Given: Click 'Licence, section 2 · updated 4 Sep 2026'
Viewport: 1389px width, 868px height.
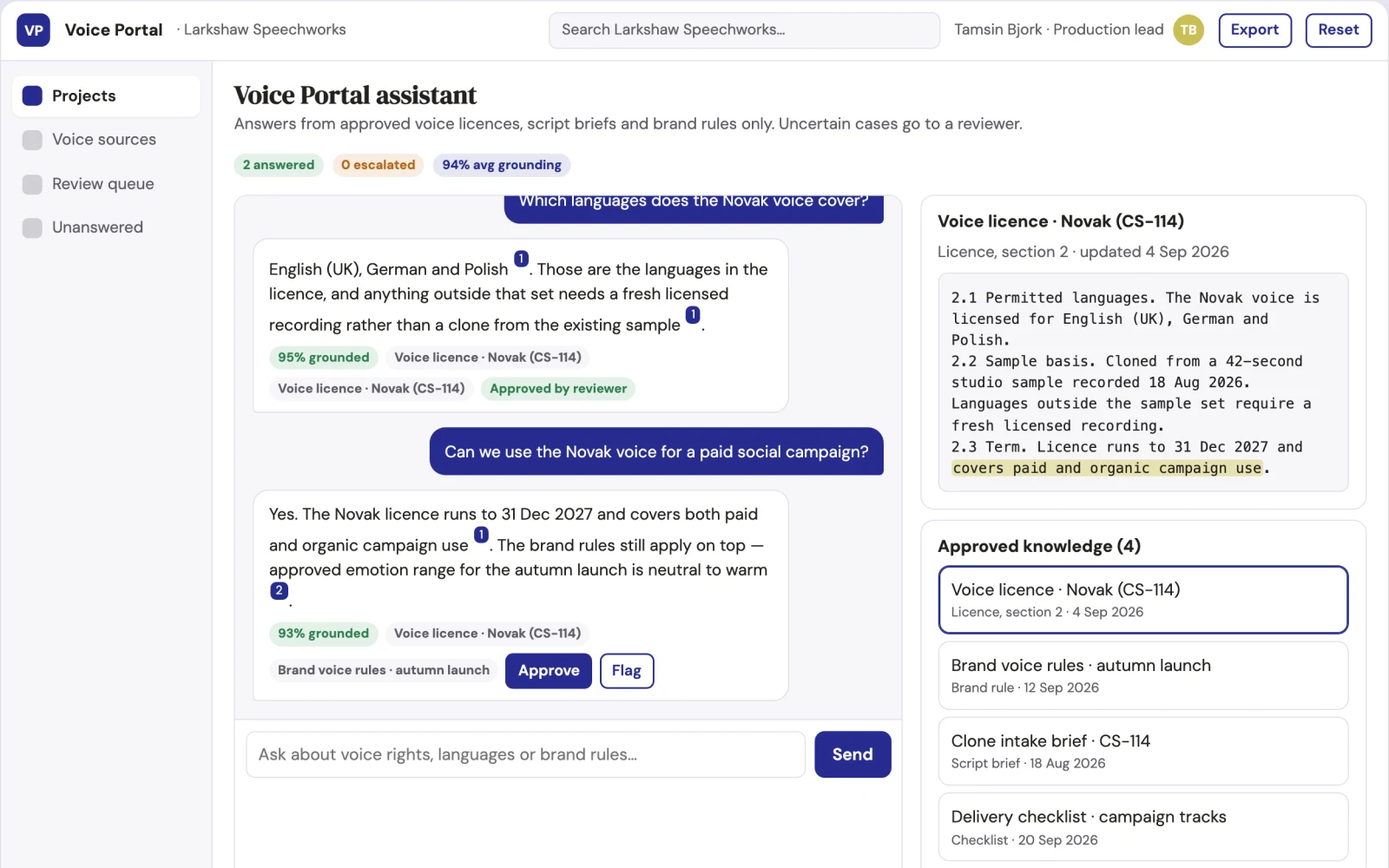Looking at the screenshot, I should point(1083,252).
